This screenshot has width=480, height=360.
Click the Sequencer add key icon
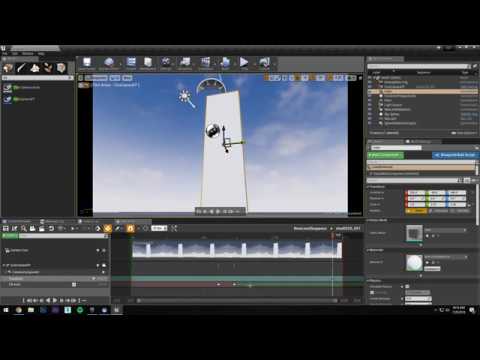click(x=97, y=228)
